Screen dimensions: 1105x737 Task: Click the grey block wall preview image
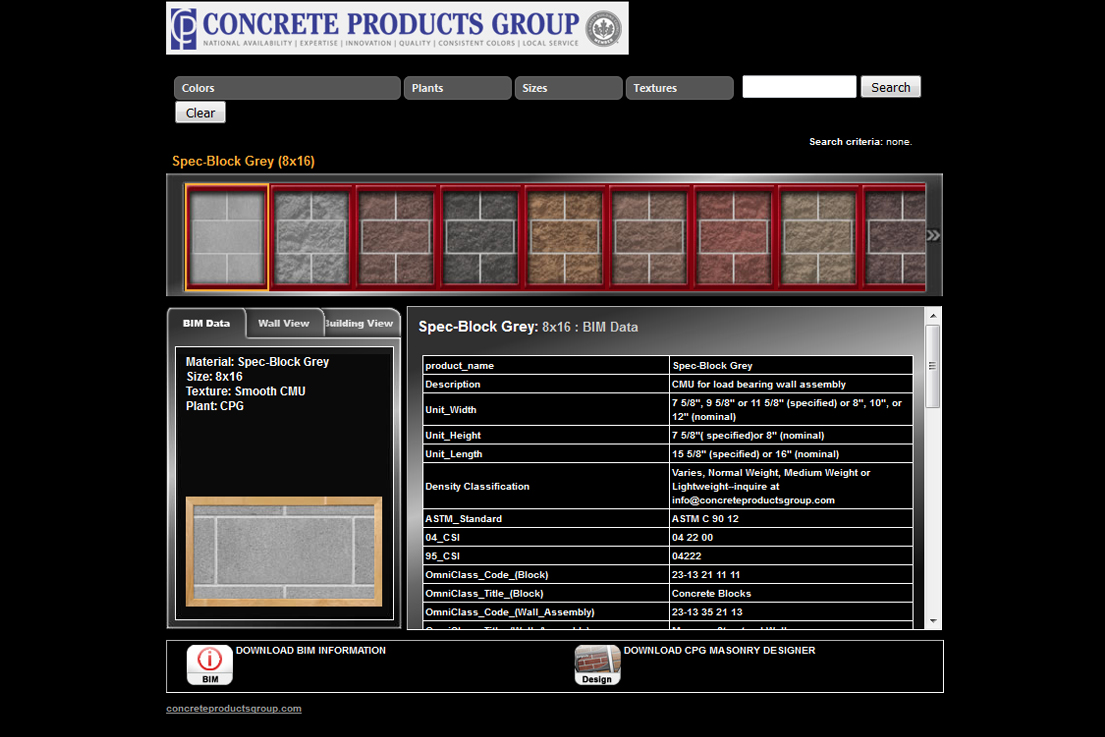coord(284,552)
